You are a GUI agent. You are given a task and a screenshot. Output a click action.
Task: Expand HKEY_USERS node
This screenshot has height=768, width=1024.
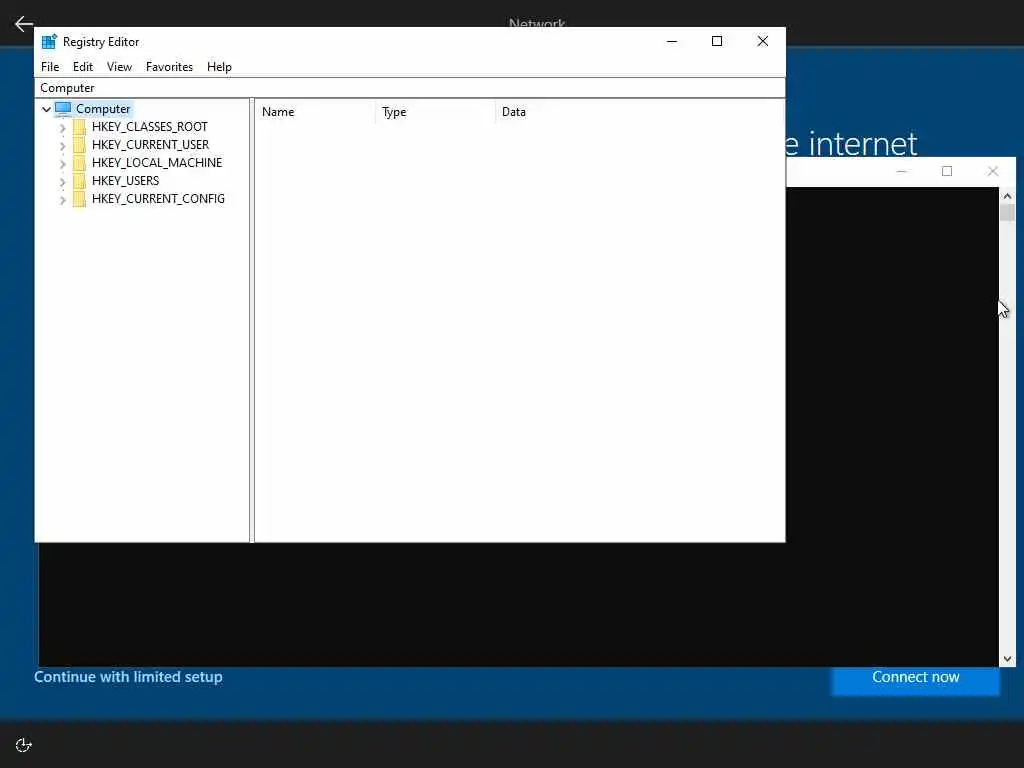coord(63,182)
